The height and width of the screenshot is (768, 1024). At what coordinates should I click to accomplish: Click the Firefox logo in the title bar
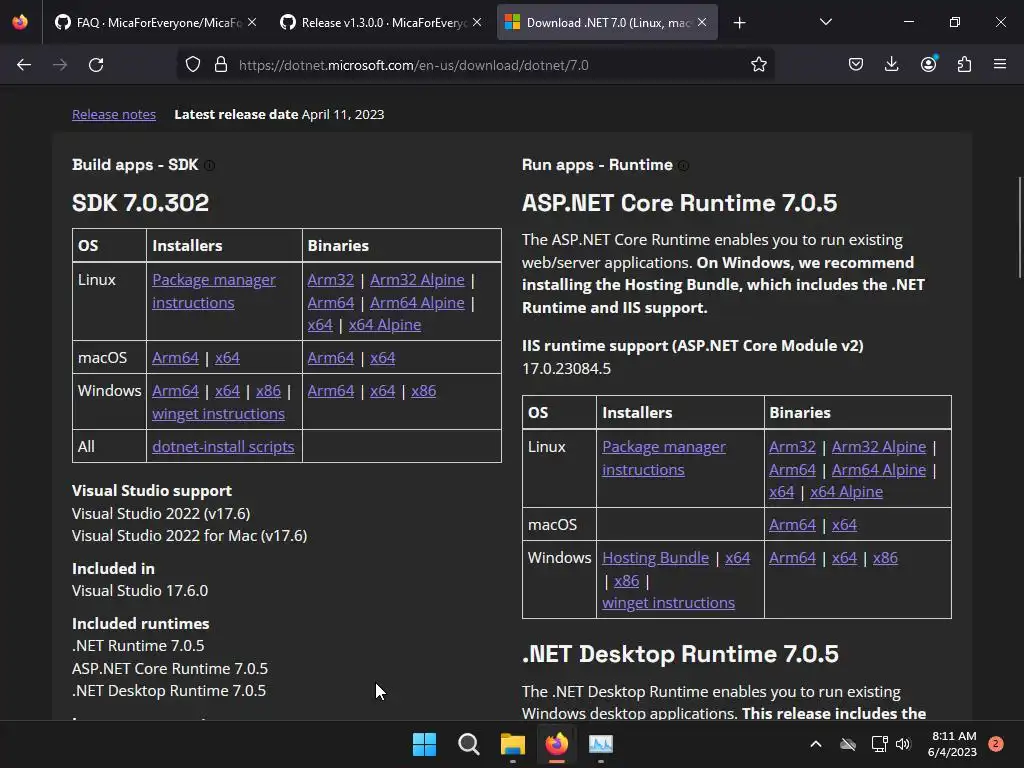point(20,22)
